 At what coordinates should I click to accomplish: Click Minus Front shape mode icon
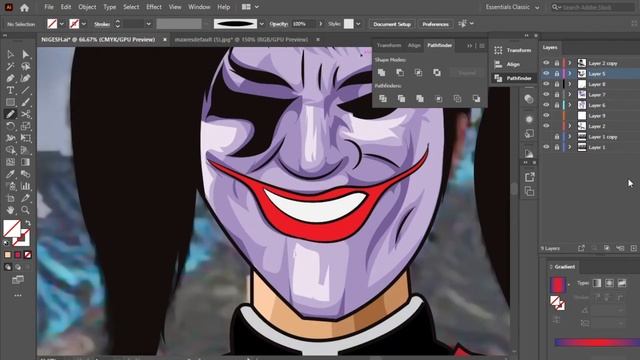400,73
